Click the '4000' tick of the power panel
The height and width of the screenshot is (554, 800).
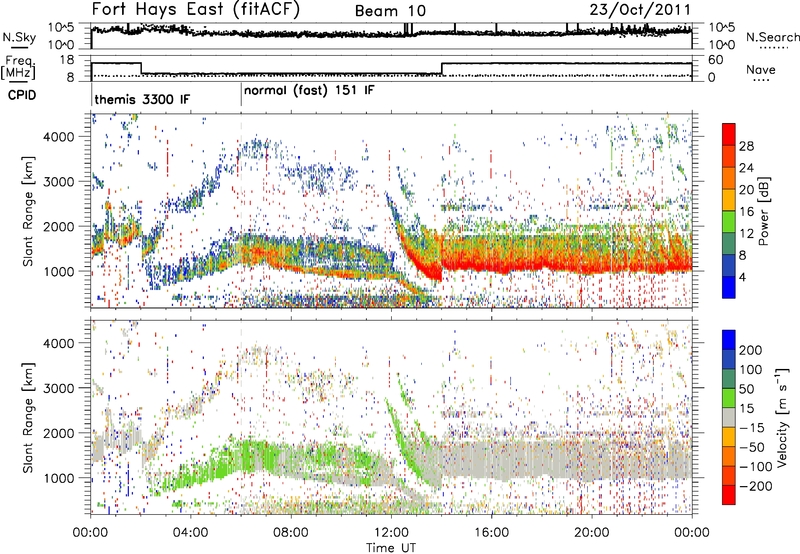(x=59, y=137)
